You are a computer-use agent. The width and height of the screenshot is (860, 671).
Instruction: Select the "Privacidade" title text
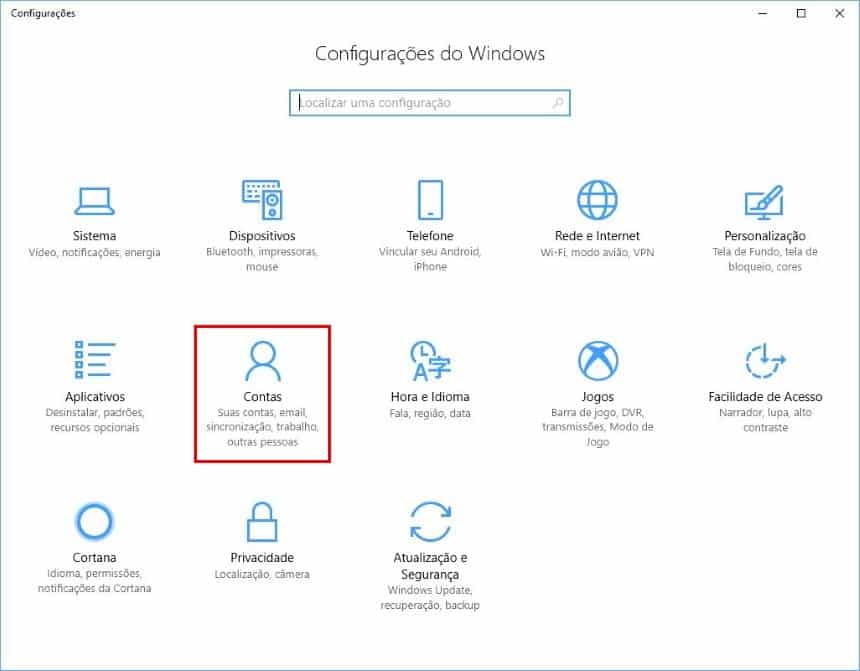262,557
